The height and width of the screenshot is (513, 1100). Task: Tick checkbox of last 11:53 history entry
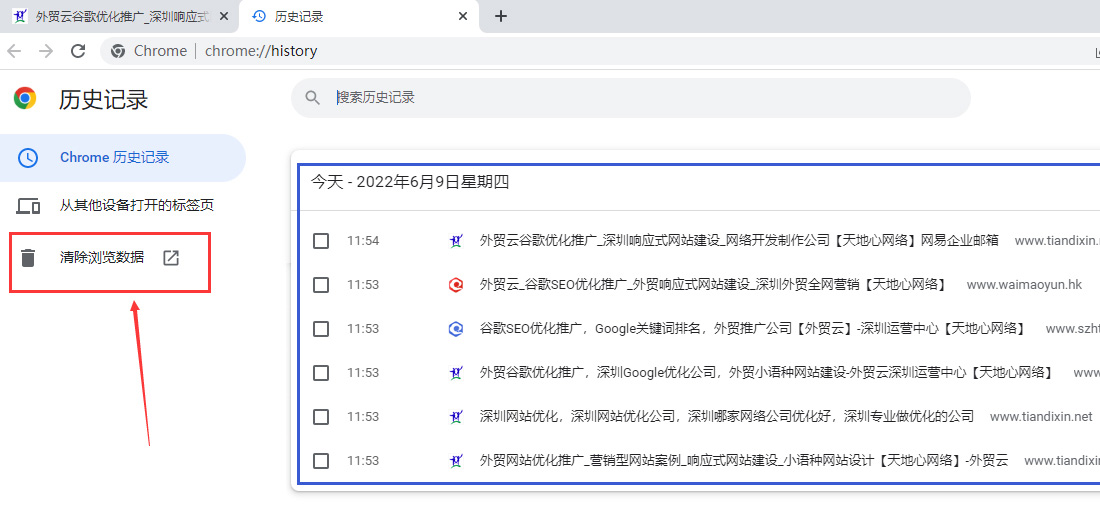pyautogui.click(x=321, y=461)
